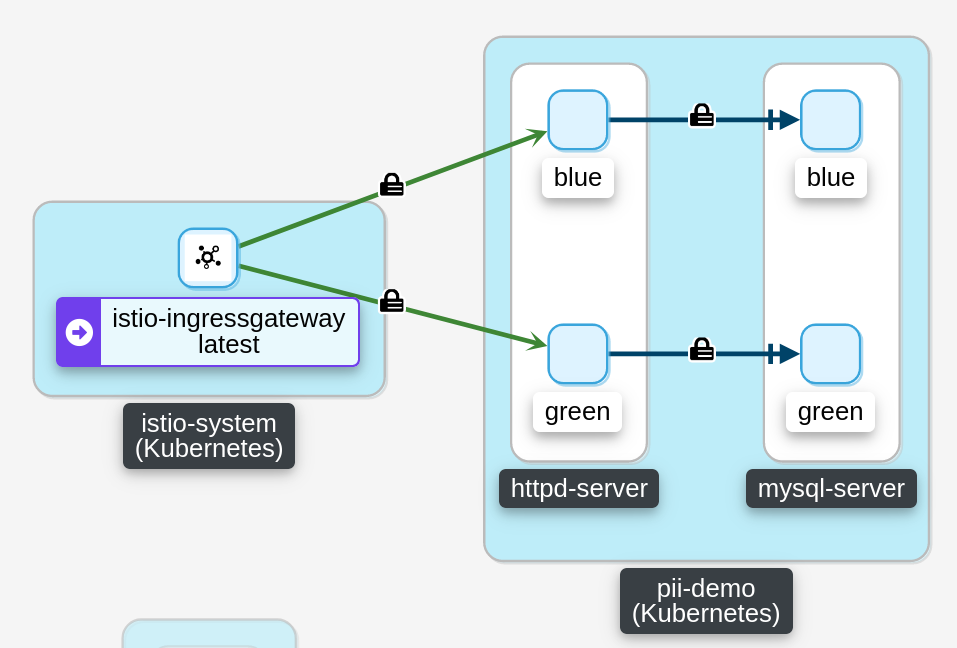Click the mTLS lock between the blue nodes
This screenshot has width=957, height=648.
point(702,115)
